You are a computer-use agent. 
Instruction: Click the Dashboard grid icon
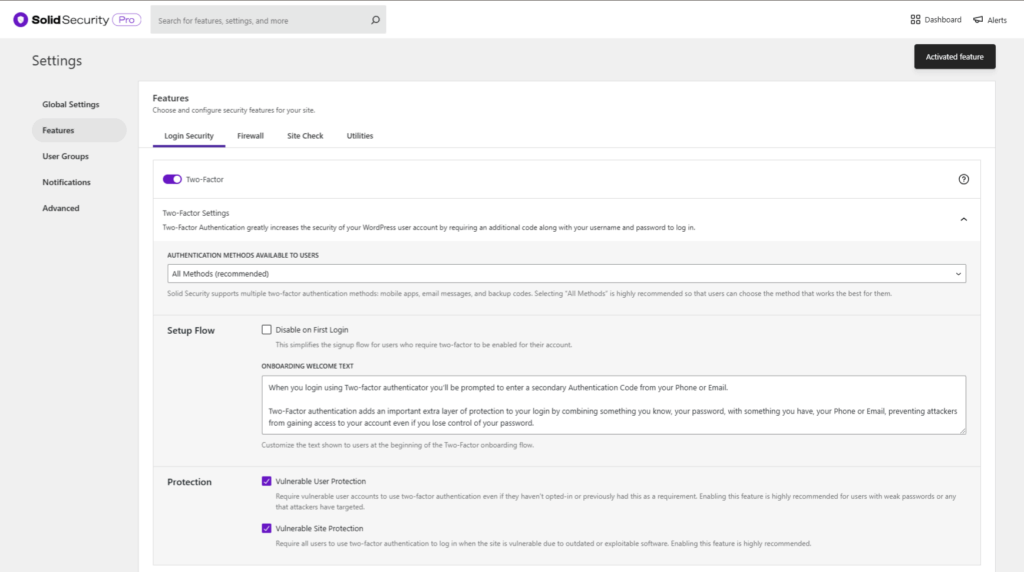[x=915, y=19]
